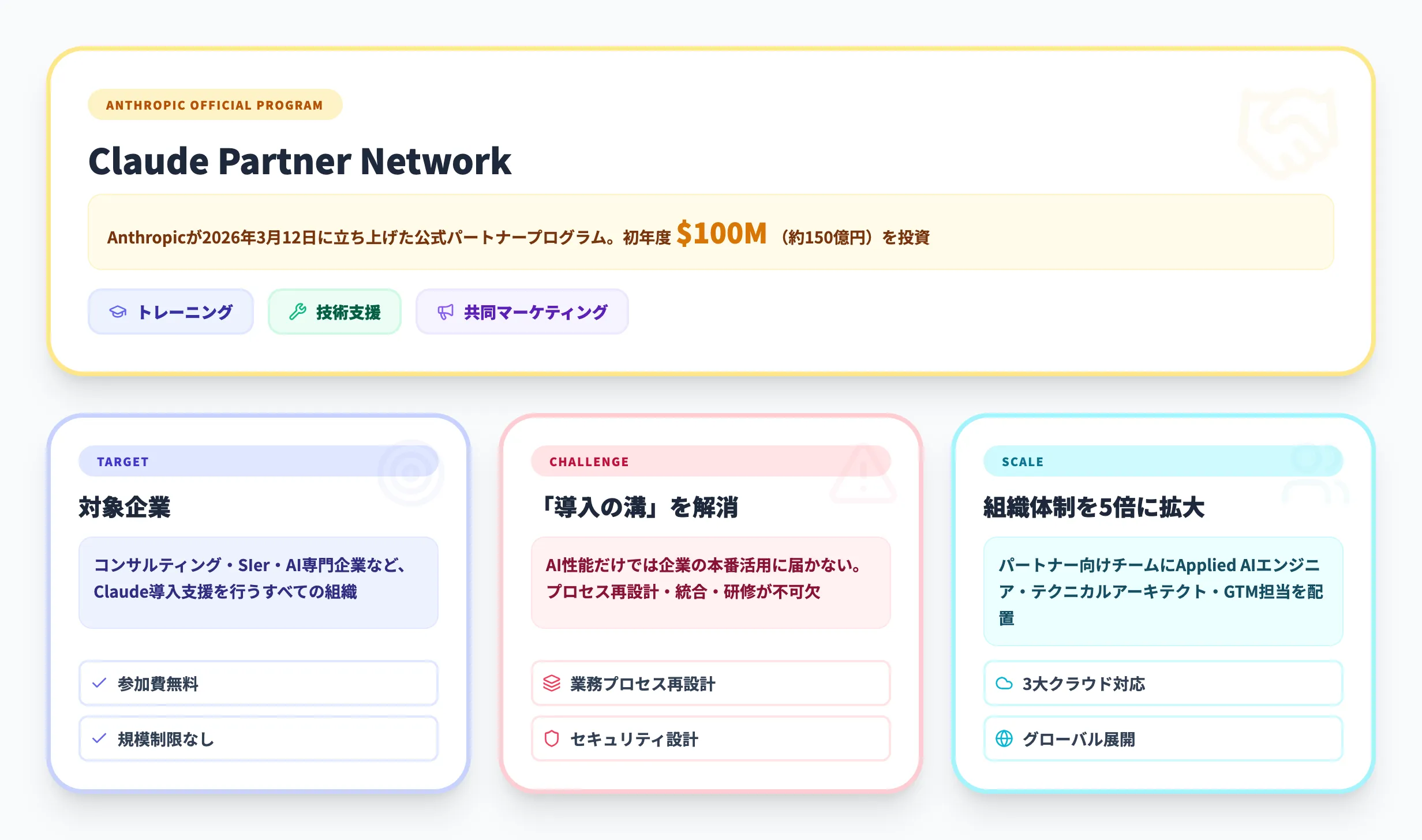
Task: Toggle the checkmark beside 参加費無料
Action: point(99,684)
